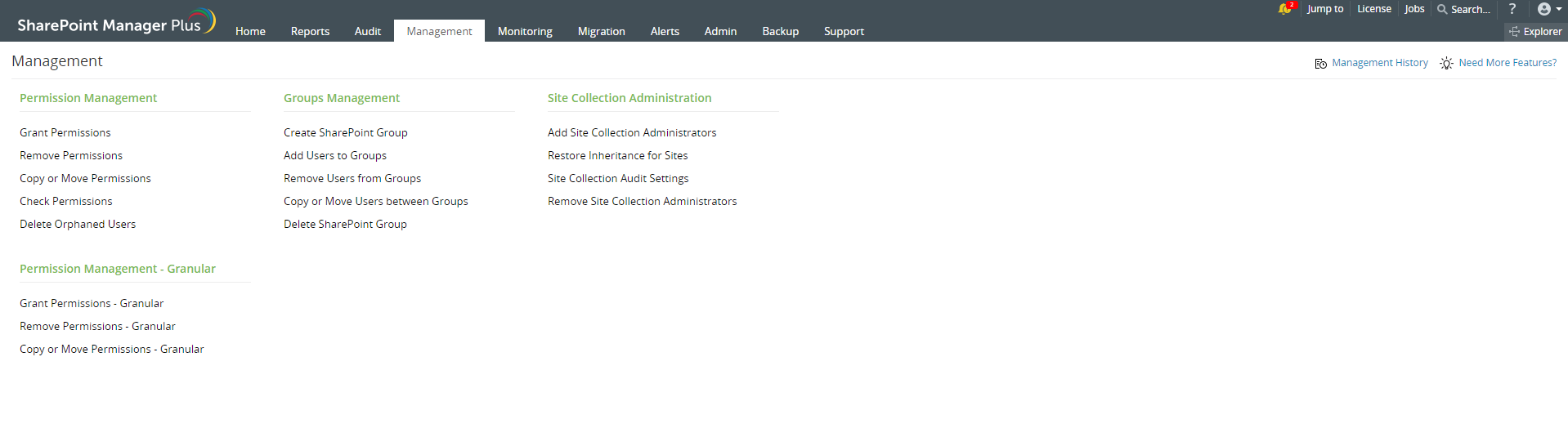Open the notification bell alerts

tap(1285, 9)
